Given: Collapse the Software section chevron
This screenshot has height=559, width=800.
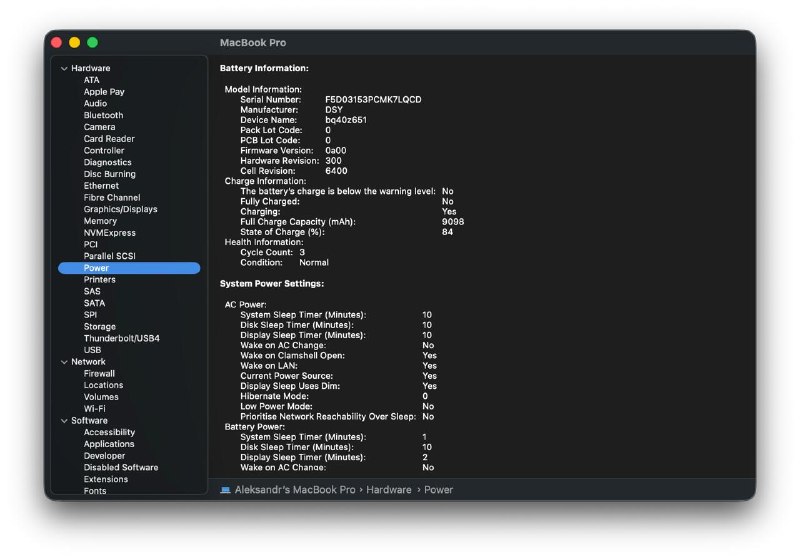Looking at the screenshot, I should pyautogui.click(x=64, y=421).
